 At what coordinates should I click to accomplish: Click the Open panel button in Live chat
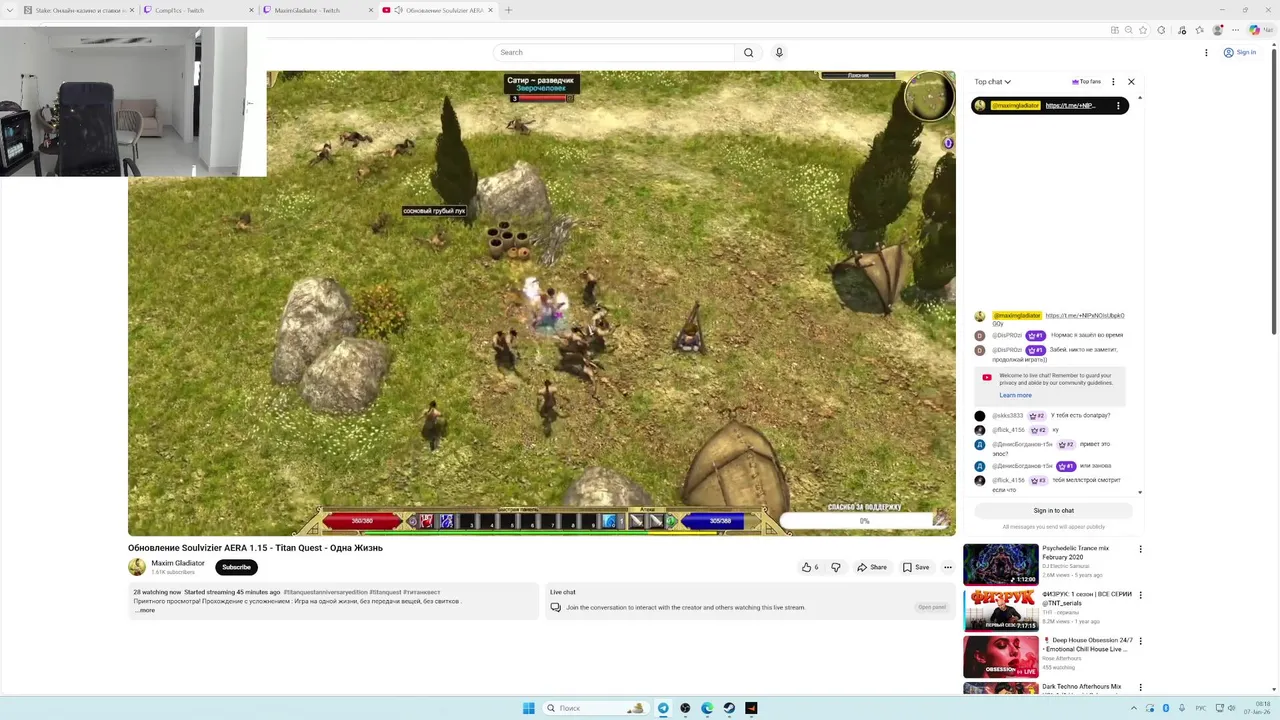pyautogui.click(x=932, y=607)
